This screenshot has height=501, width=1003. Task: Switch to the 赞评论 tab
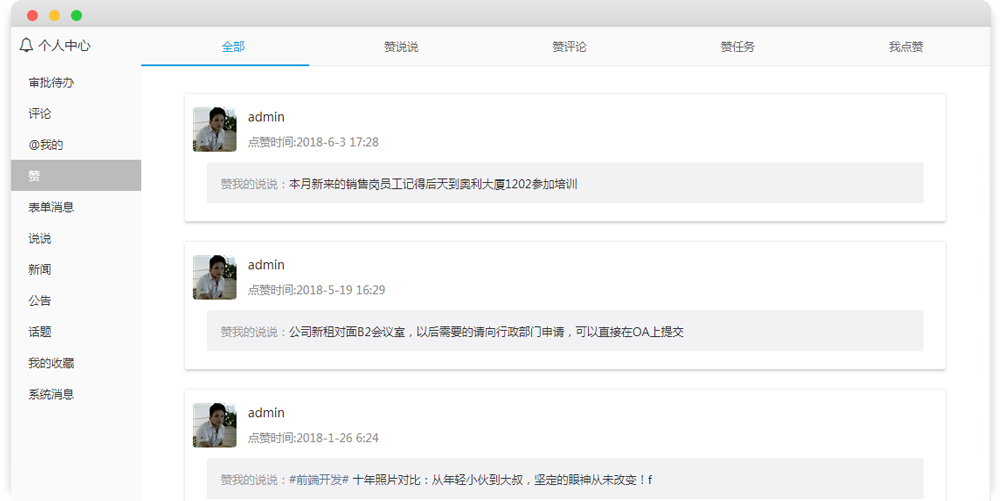pyautogui.click(x=569, y=47)
